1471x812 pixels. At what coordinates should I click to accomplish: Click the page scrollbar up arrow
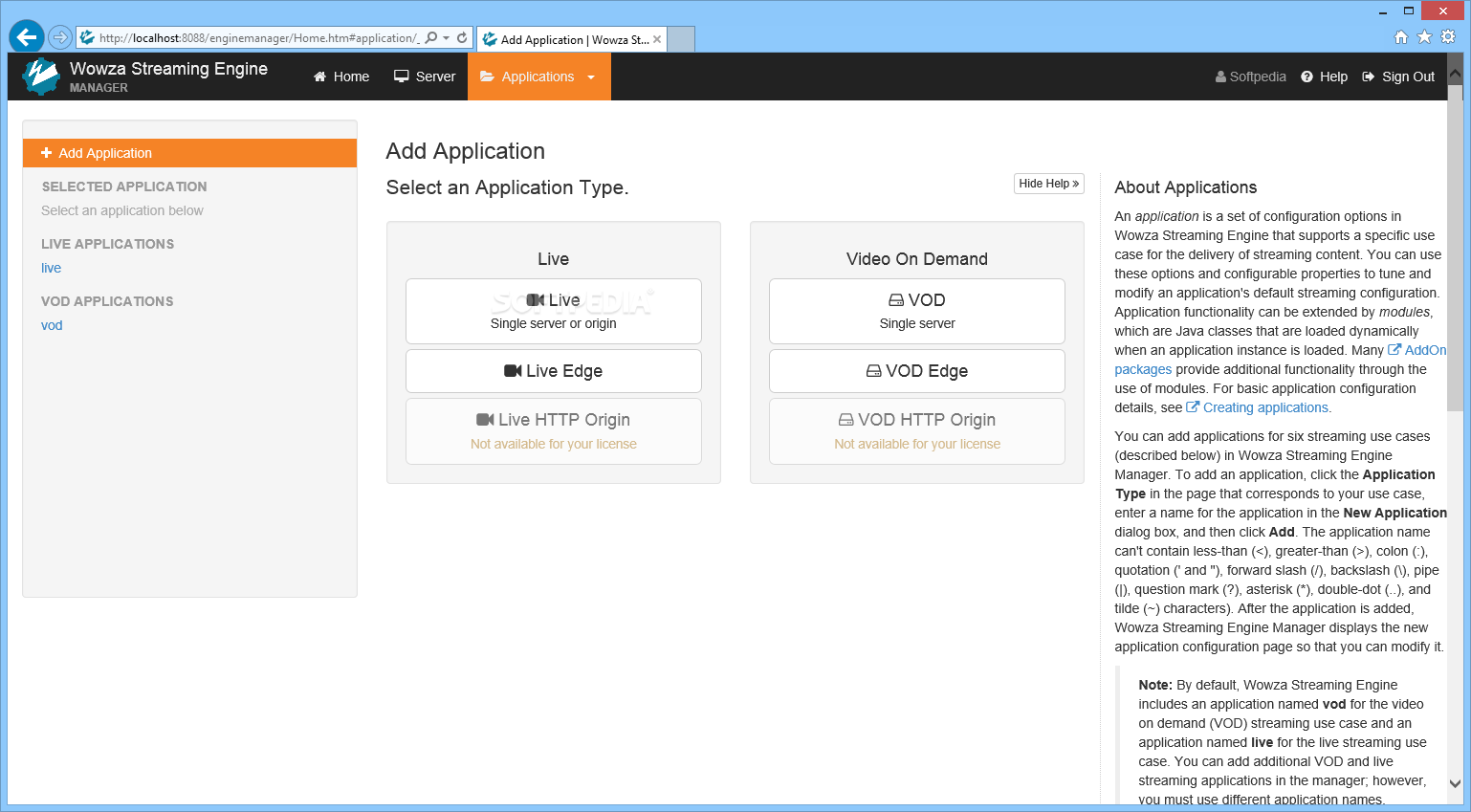tap(1455, 72)
